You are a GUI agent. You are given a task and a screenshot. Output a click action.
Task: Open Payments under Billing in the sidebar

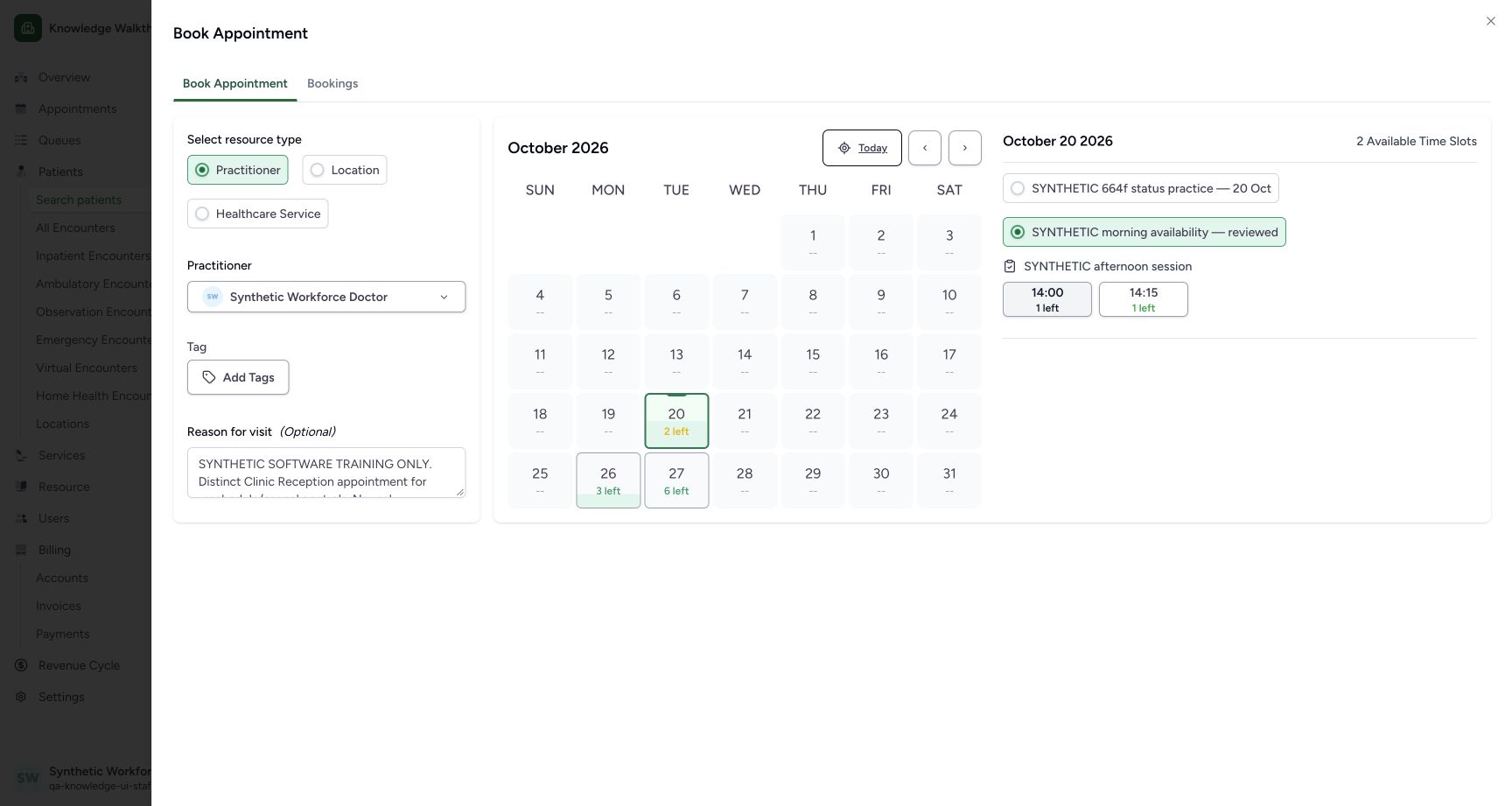tap(62, 634)
